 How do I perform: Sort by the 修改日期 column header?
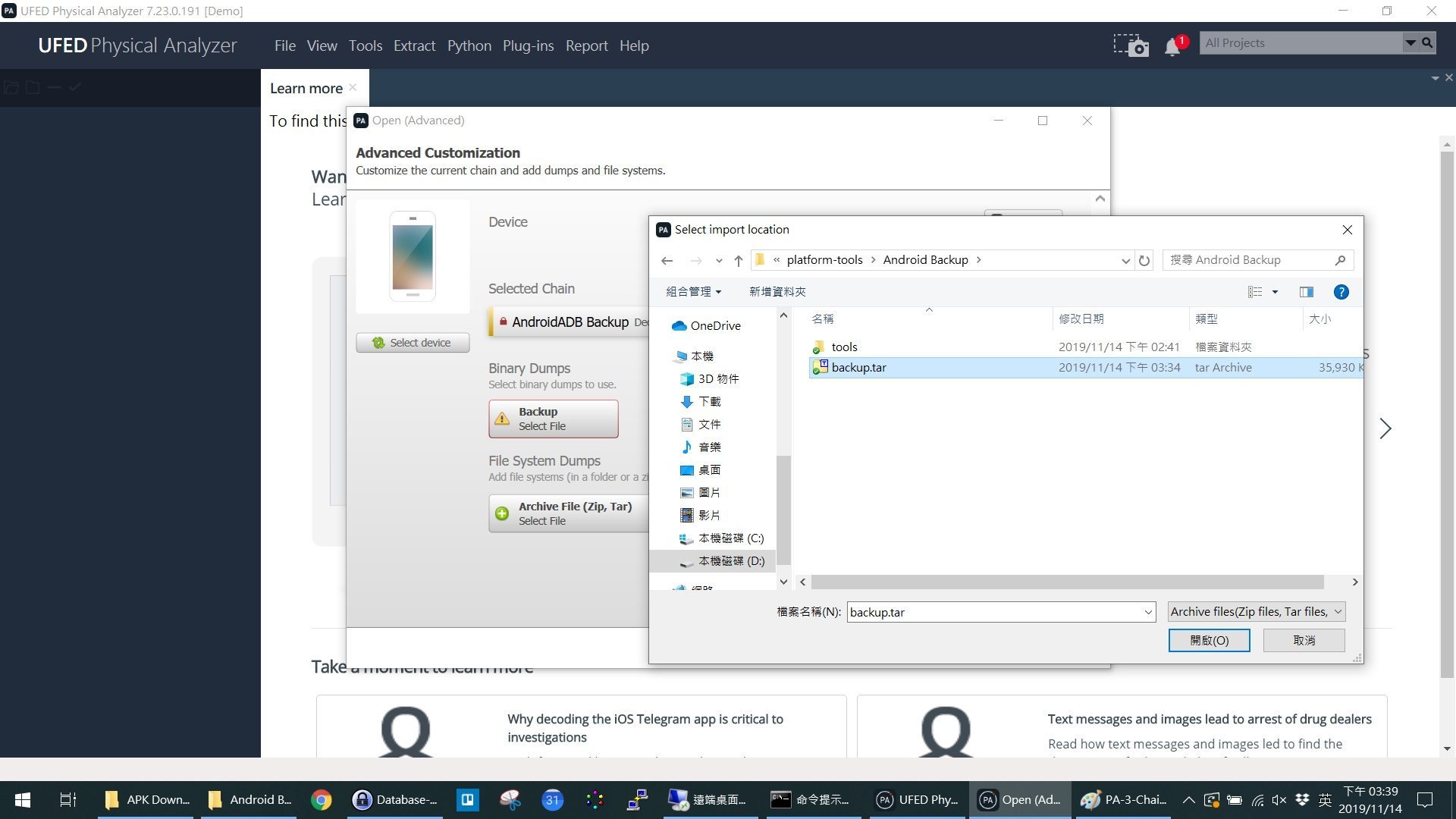tap(1081, 319)
